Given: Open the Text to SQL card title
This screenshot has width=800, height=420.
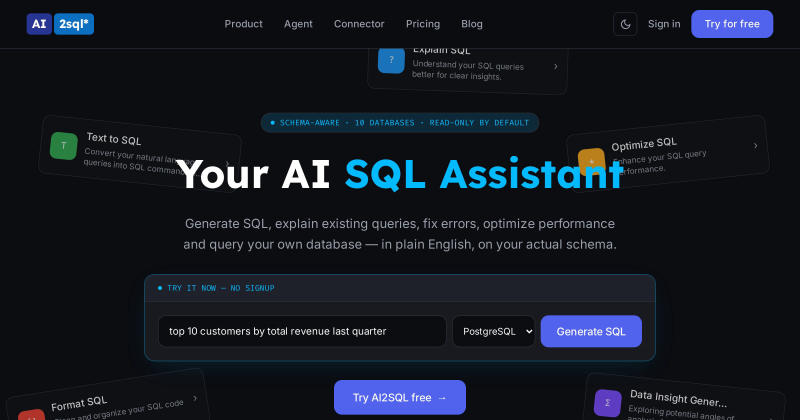Looking at the screenshot, I should tap(114, 139).
